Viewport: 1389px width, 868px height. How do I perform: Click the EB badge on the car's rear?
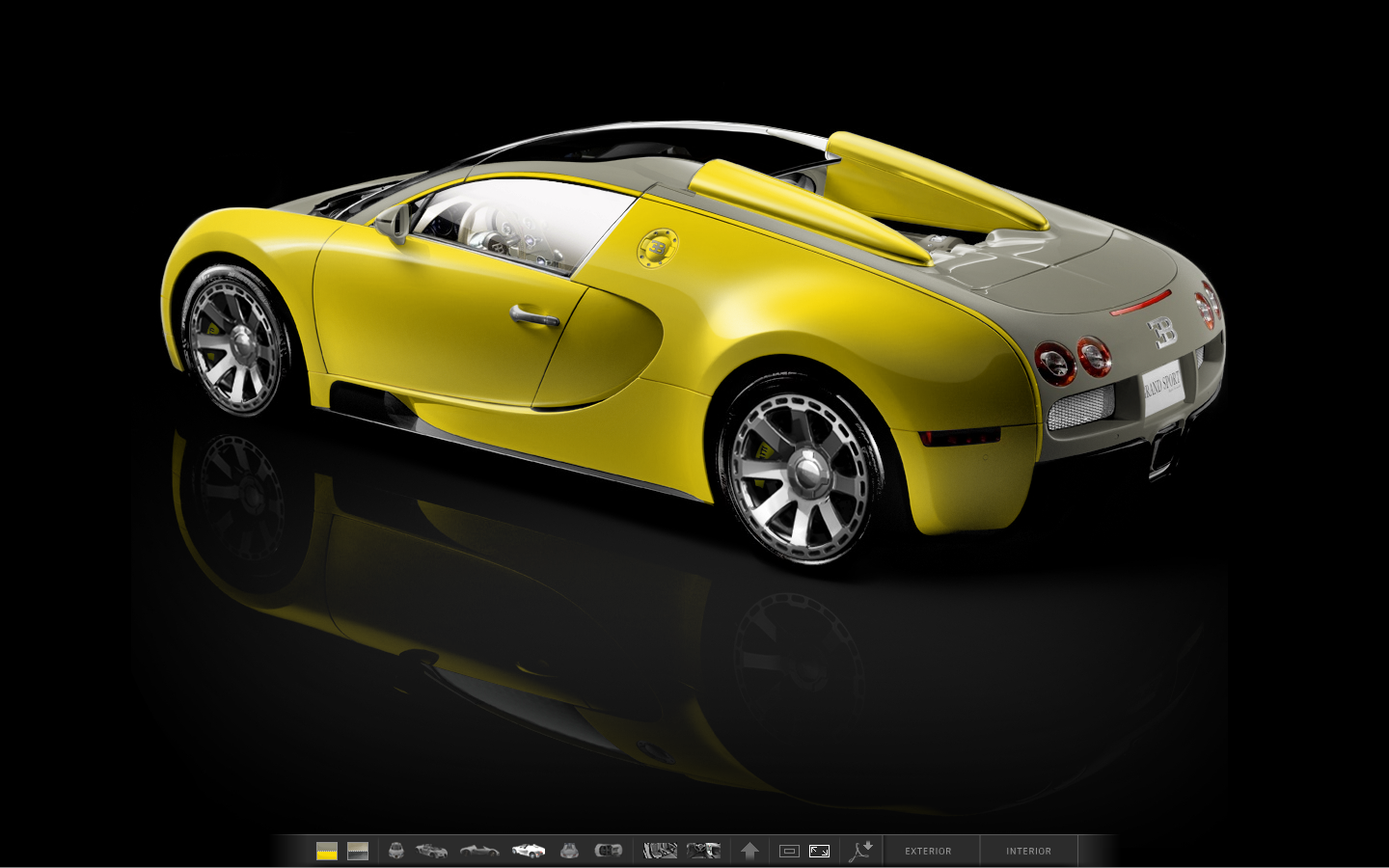pyautogui.click(x=1163, y=333)
